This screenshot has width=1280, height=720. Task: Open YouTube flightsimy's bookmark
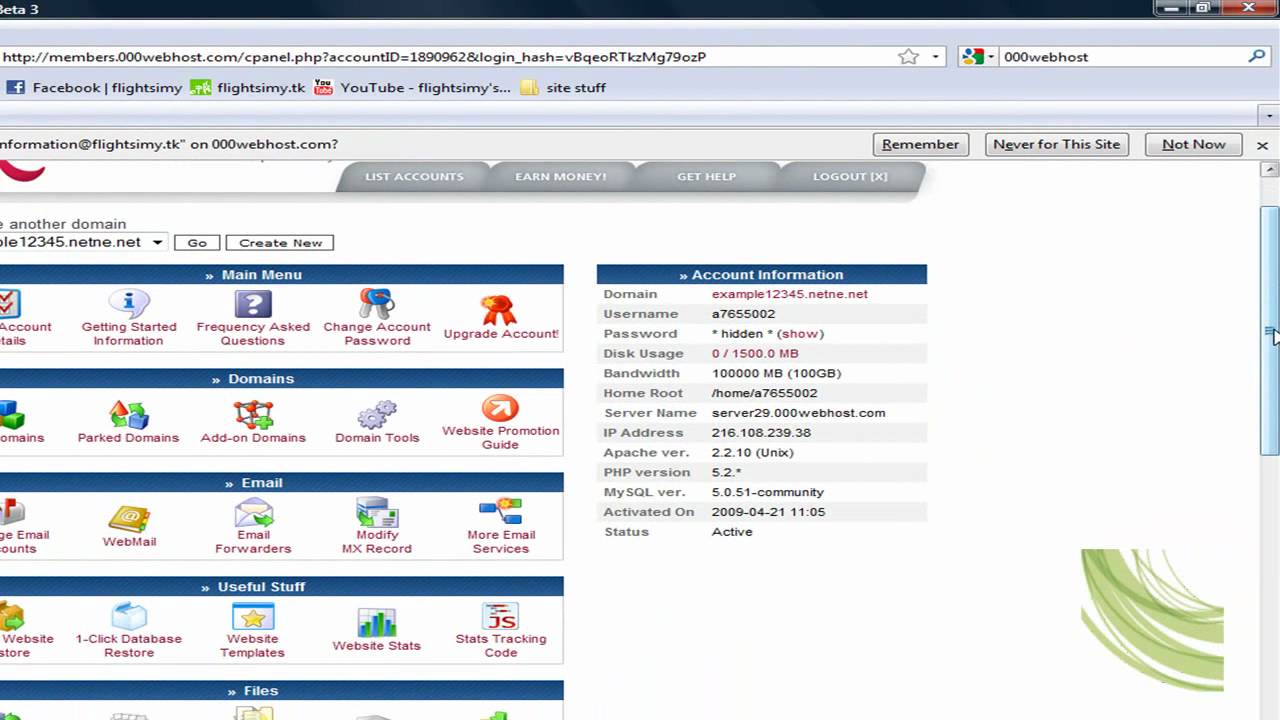(412, 87)
